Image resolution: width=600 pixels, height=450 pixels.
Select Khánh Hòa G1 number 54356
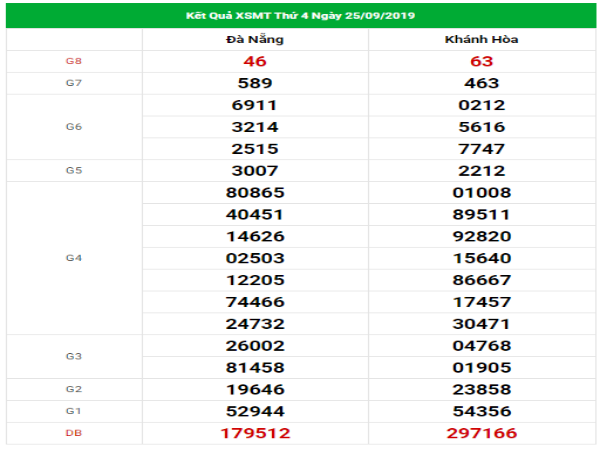point(480,410)
